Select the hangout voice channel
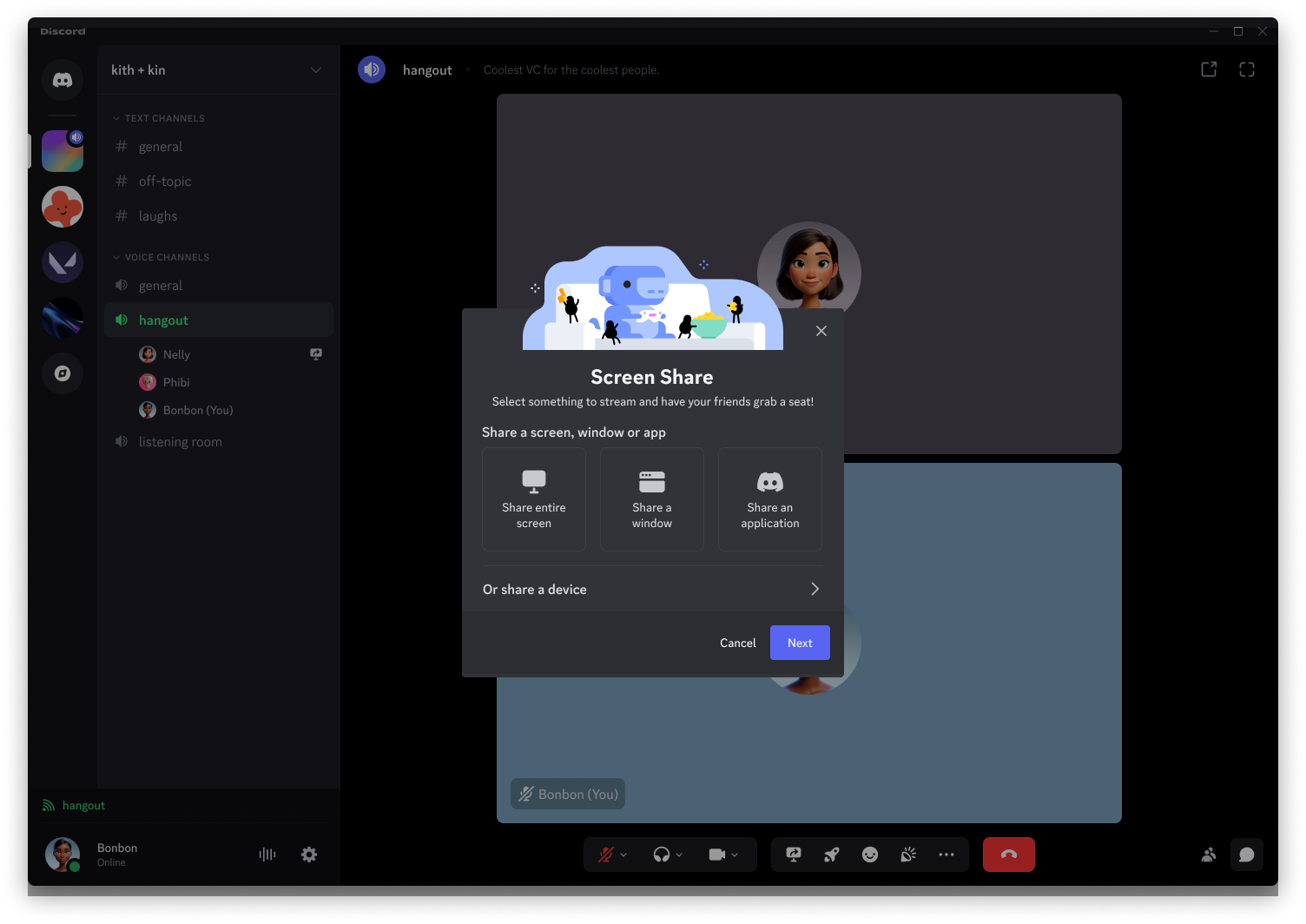The image size is (1306, 924). click(219, 320)
